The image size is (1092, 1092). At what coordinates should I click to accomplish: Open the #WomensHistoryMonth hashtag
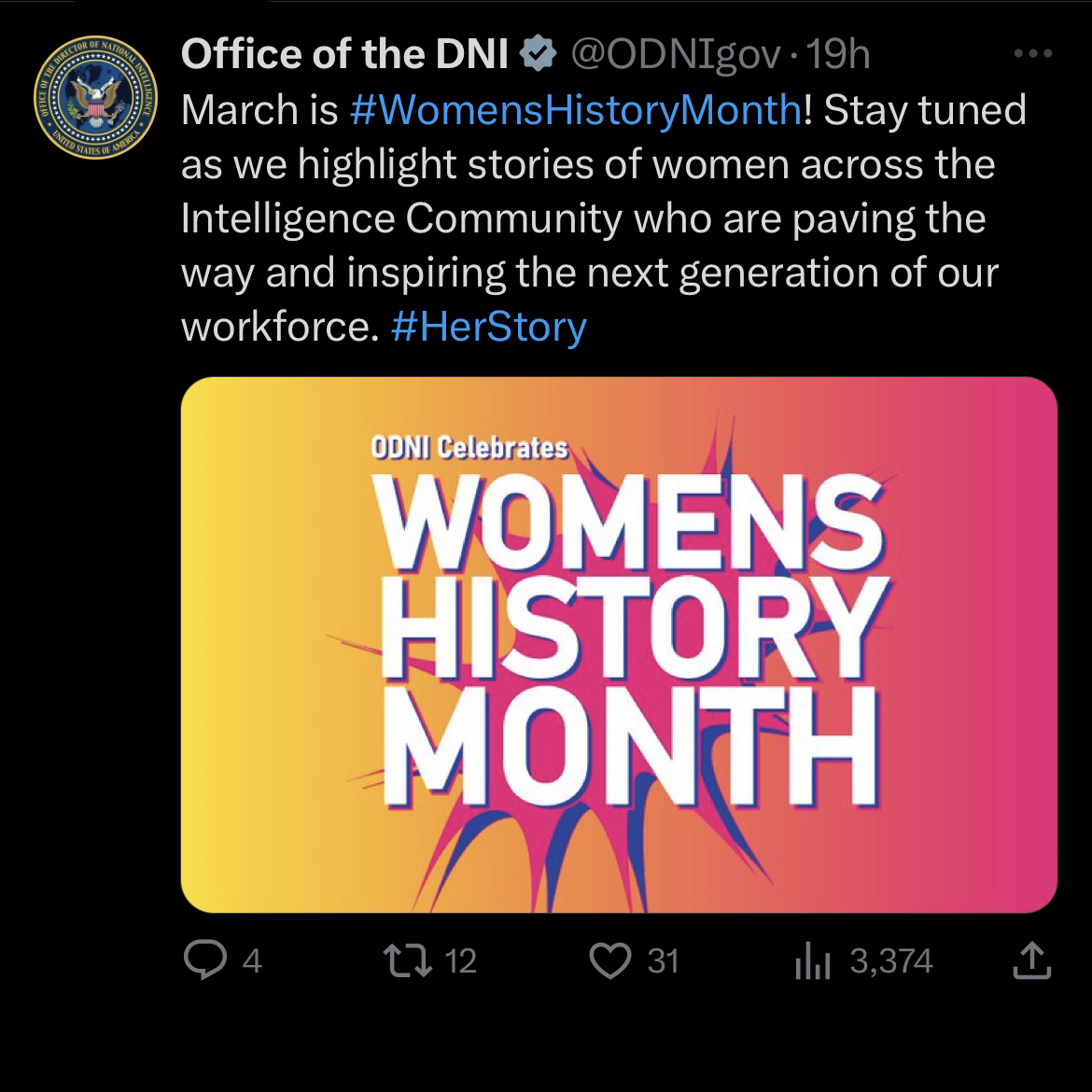point(575,110)
